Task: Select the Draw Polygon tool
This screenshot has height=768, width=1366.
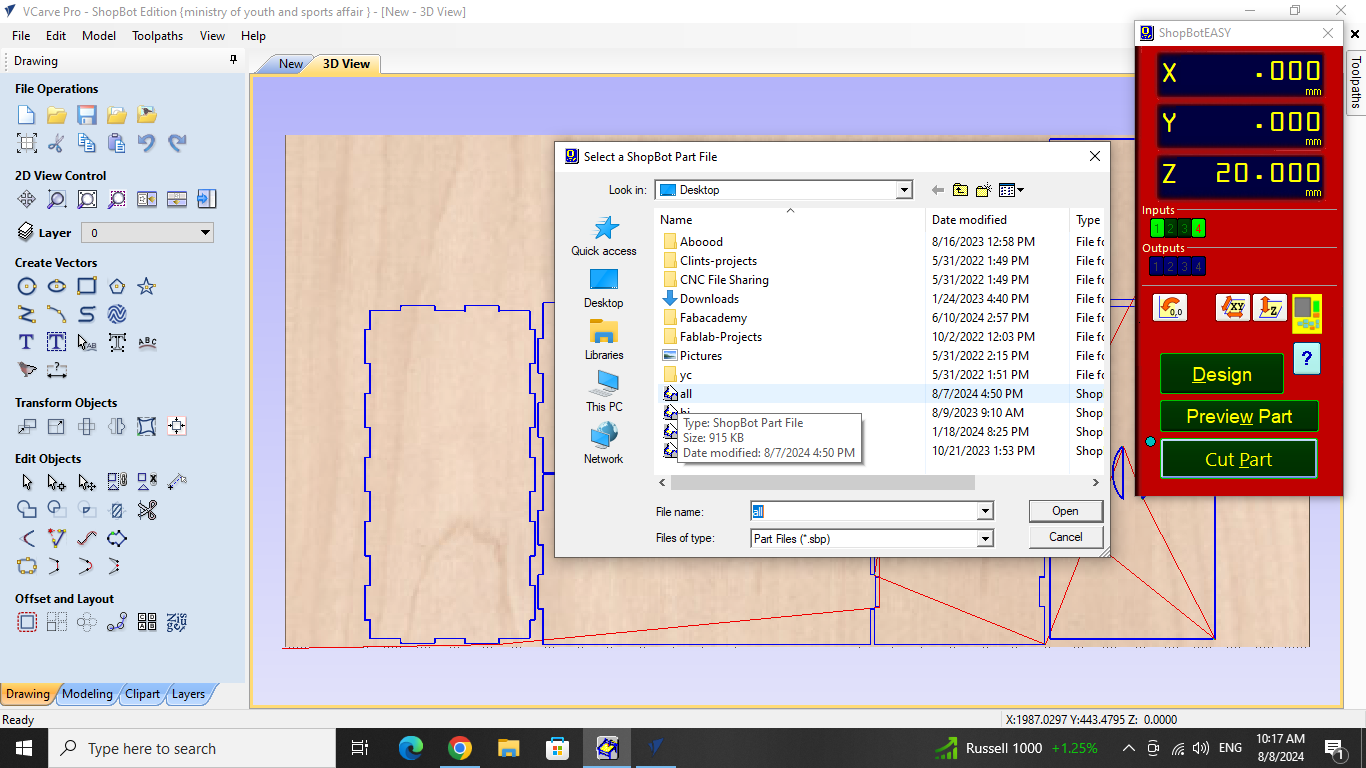Action: tap(117, 287)
